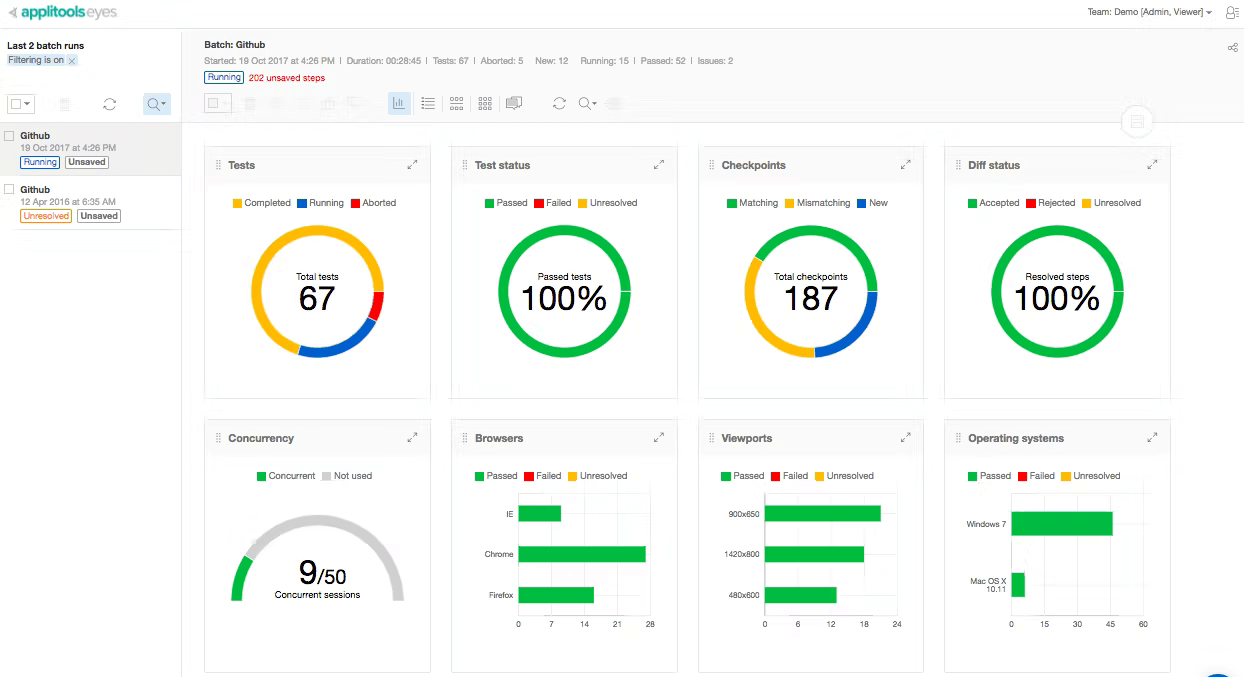Image resolution: width=1244 pixels, height=677 pixels.
Task: Click the share batch icon
Action: click(x=1232, y=47)
